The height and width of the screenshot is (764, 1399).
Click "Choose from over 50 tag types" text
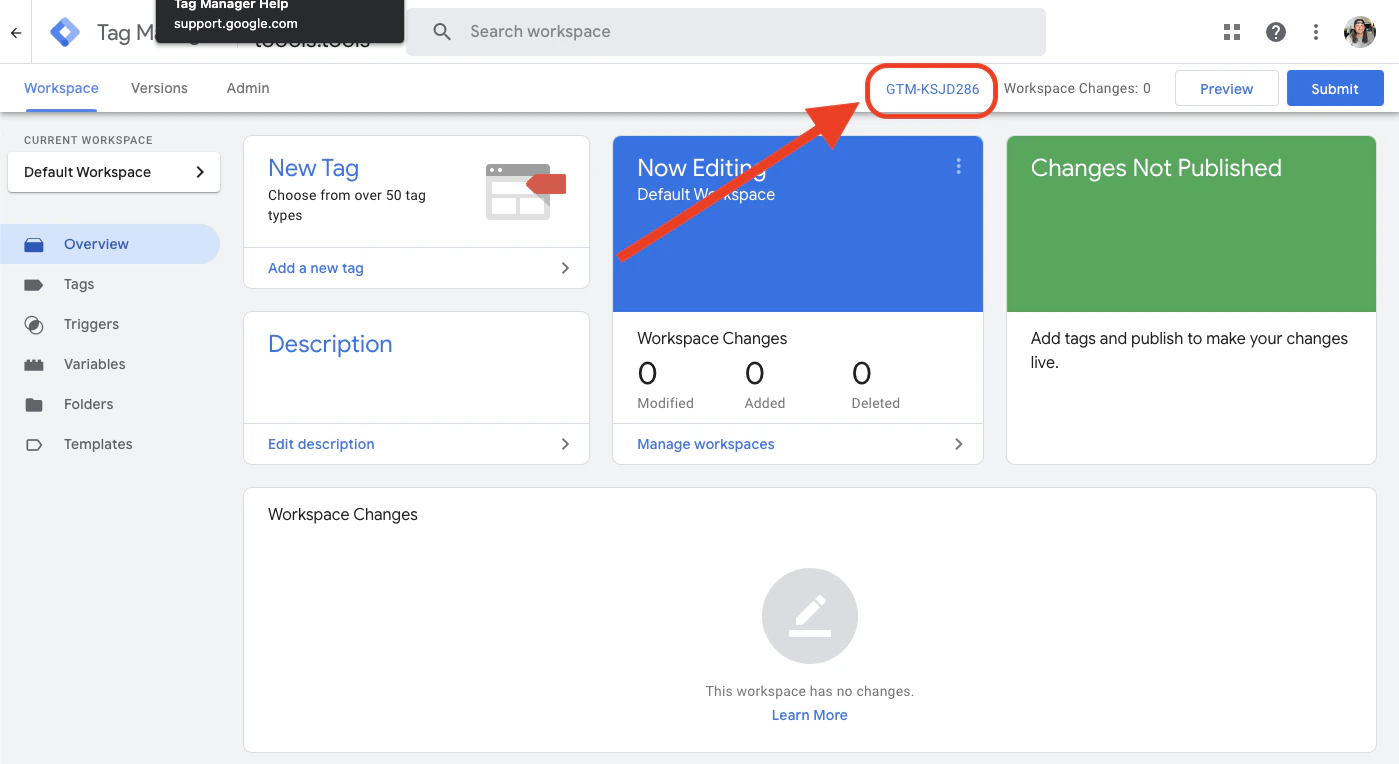click(x=347, y=205)
